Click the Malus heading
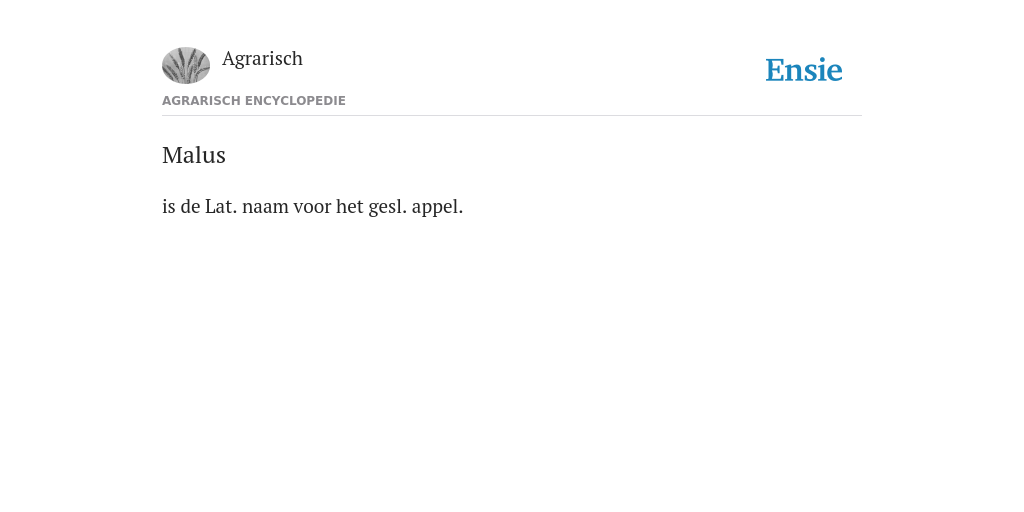 (x=194, y=155)
